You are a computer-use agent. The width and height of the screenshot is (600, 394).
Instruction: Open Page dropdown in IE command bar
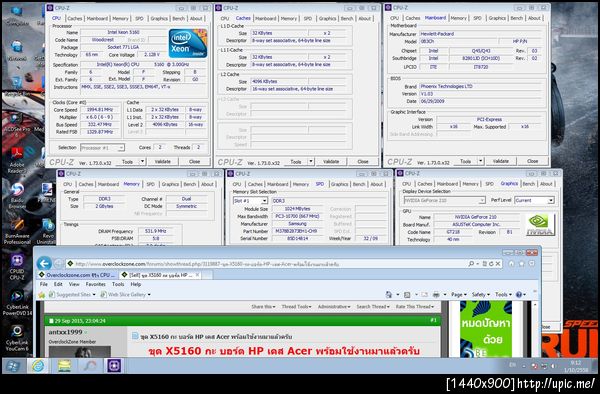coord(458,295)
